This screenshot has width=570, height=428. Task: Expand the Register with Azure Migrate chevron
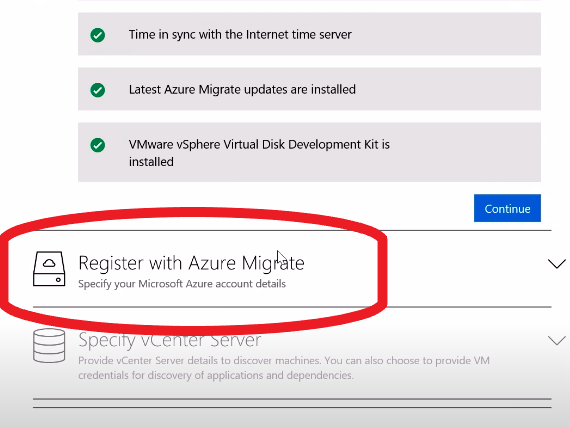coord(557,264)
